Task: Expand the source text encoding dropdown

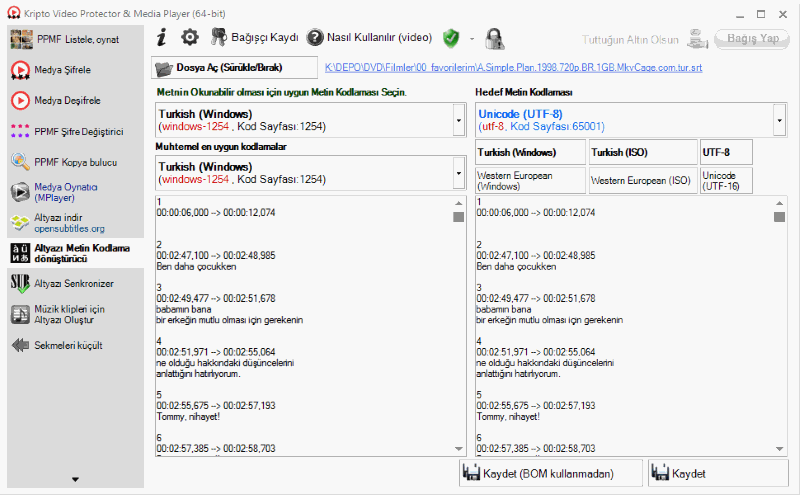Action: pyautogui.click(x=459, y=120)
